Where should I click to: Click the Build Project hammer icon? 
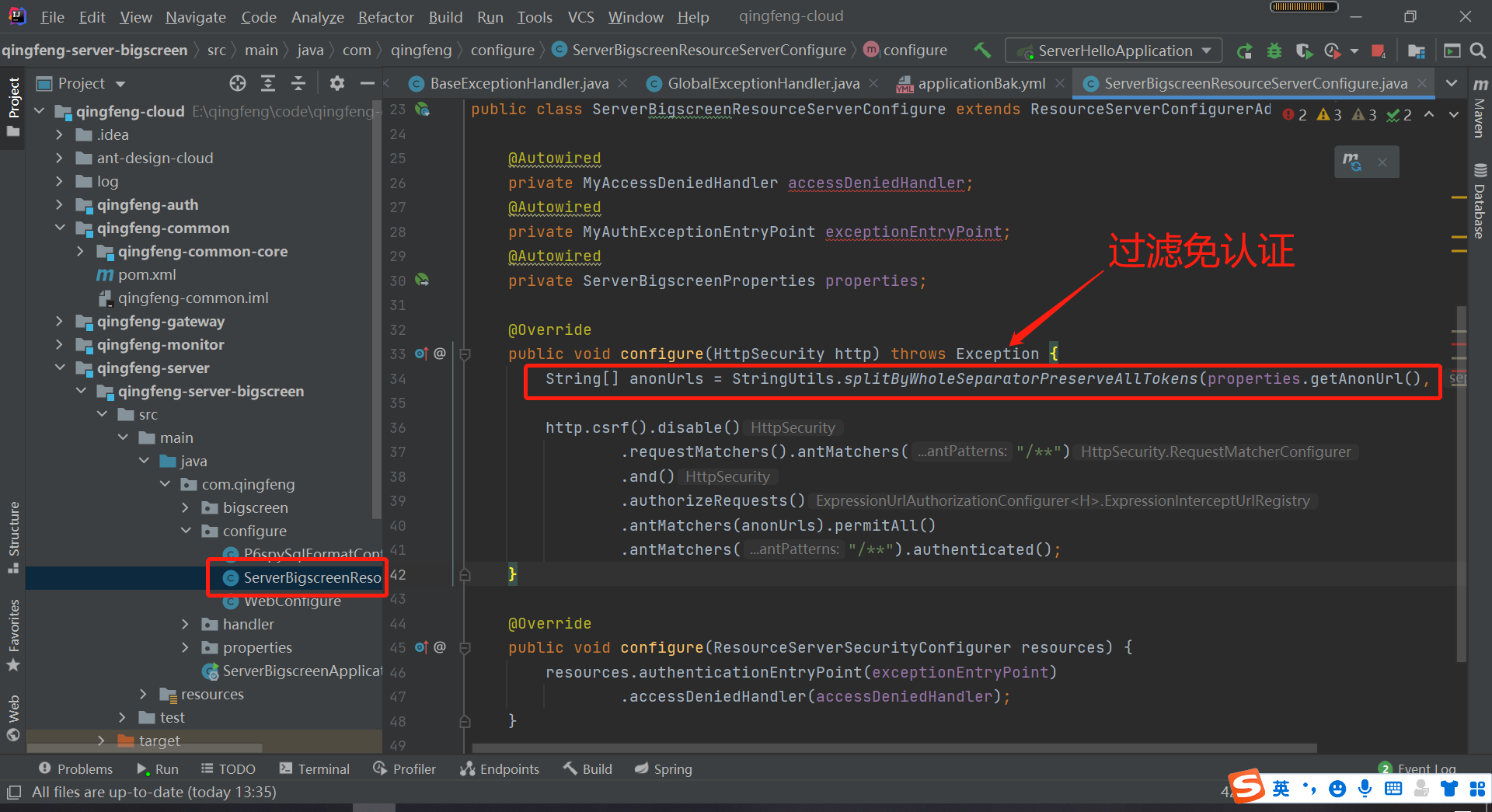pos(982,51)
